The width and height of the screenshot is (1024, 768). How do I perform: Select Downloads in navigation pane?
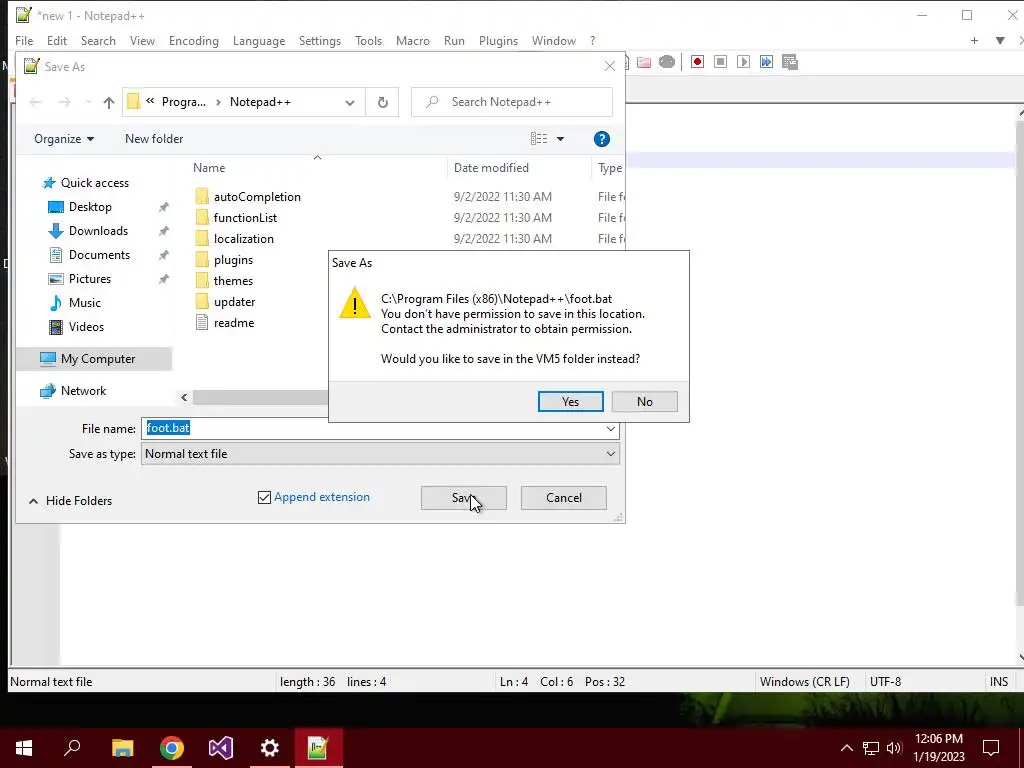click(x=99, y=231)
